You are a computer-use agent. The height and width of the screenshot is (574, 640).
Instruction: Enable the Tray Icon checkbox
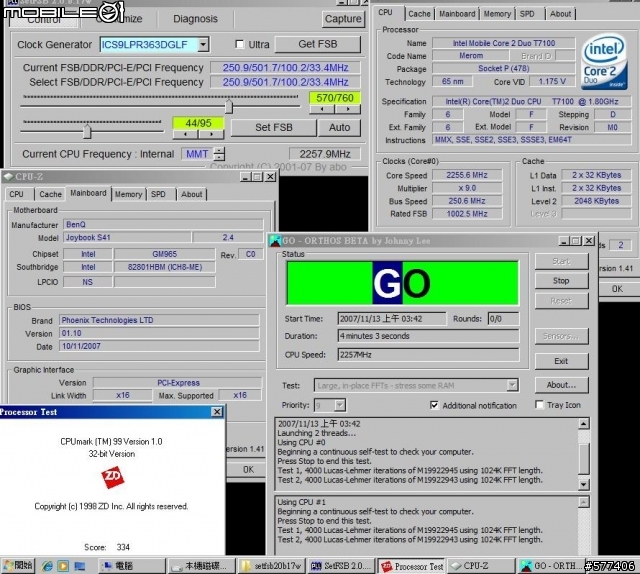(539, 404)
